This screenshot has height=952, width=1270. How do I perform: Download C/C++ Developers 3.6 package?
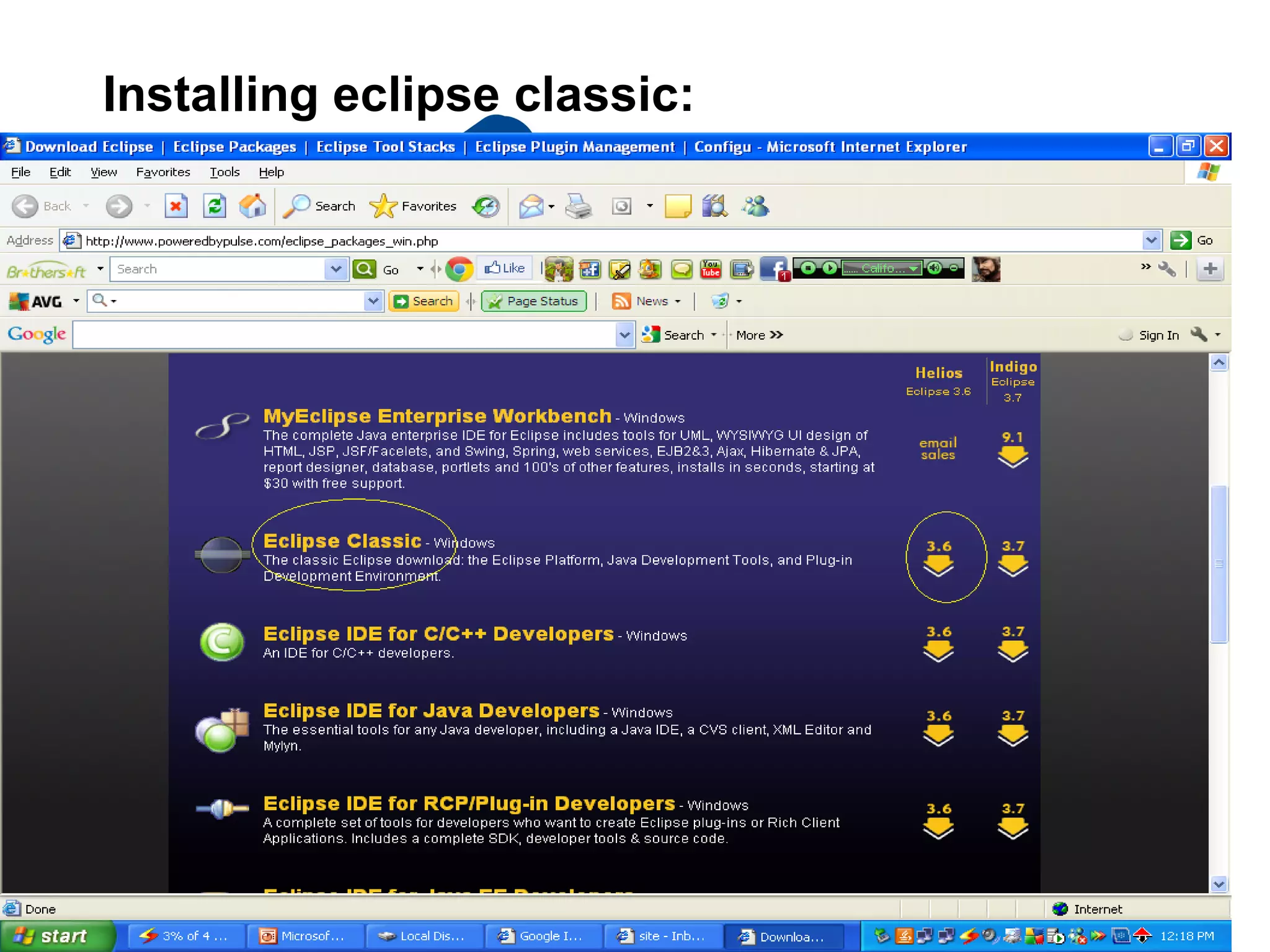(x=938, y=643)
